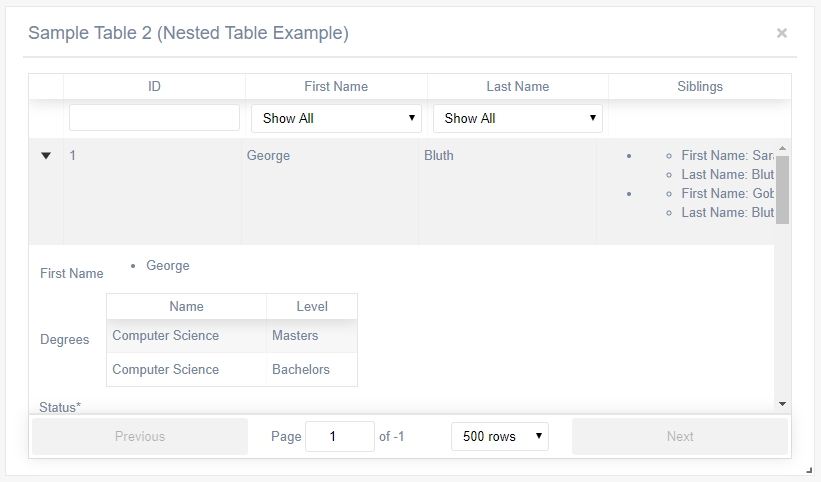Click the nested Name column header

186,306
